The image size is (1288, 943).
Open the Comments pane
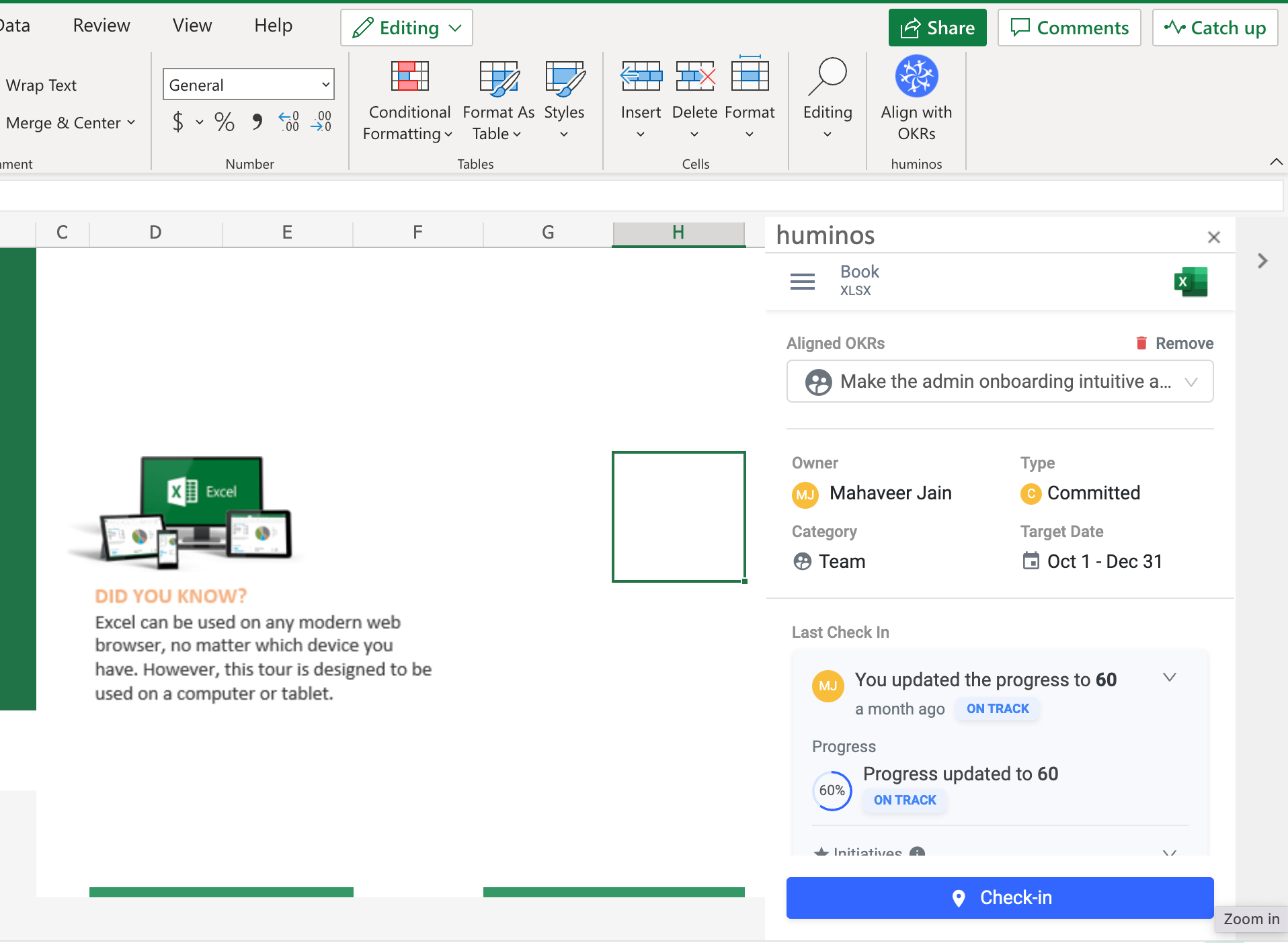pos(1070,28)
